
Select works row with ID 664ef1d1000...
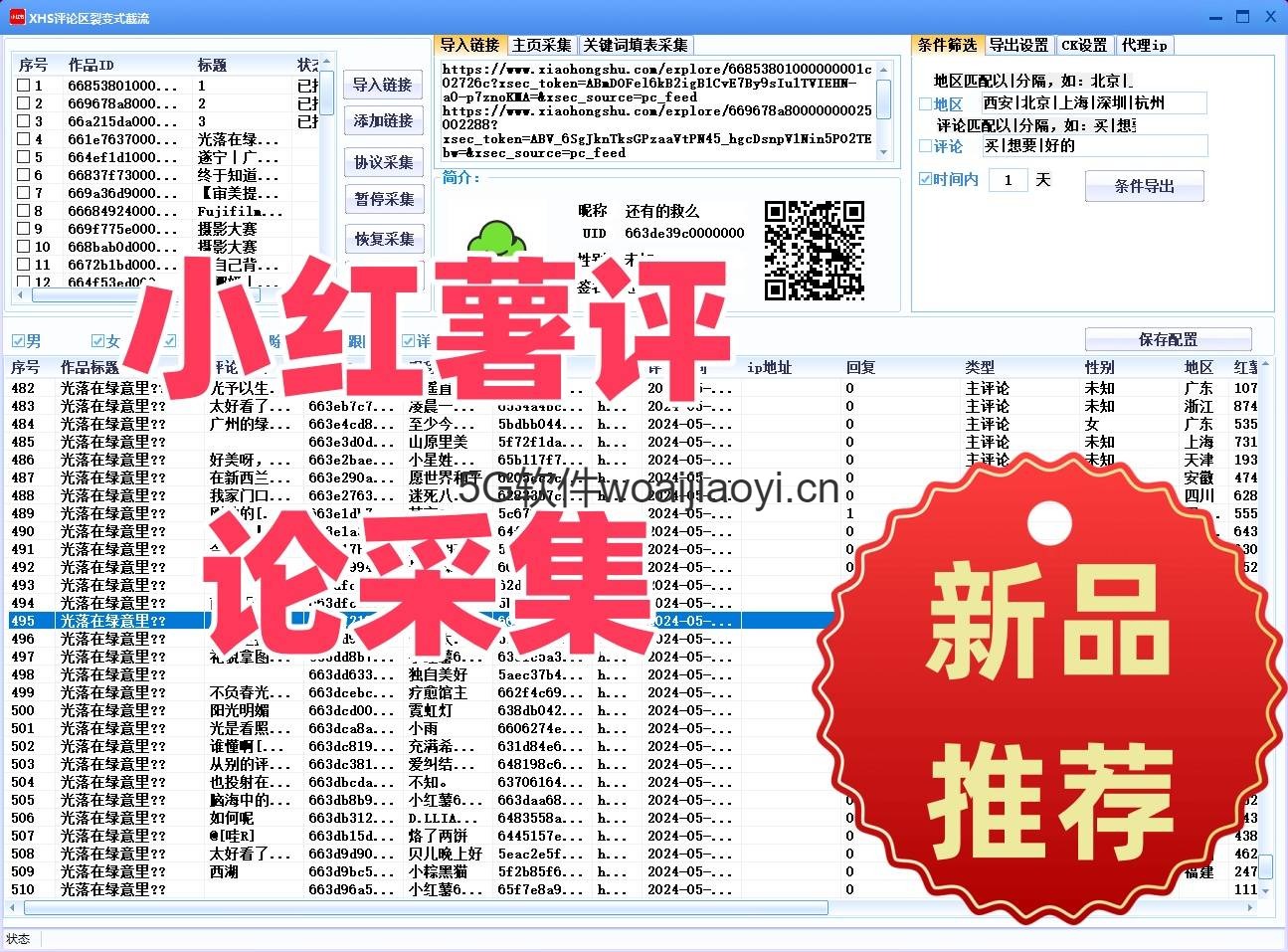pos(167,157)
